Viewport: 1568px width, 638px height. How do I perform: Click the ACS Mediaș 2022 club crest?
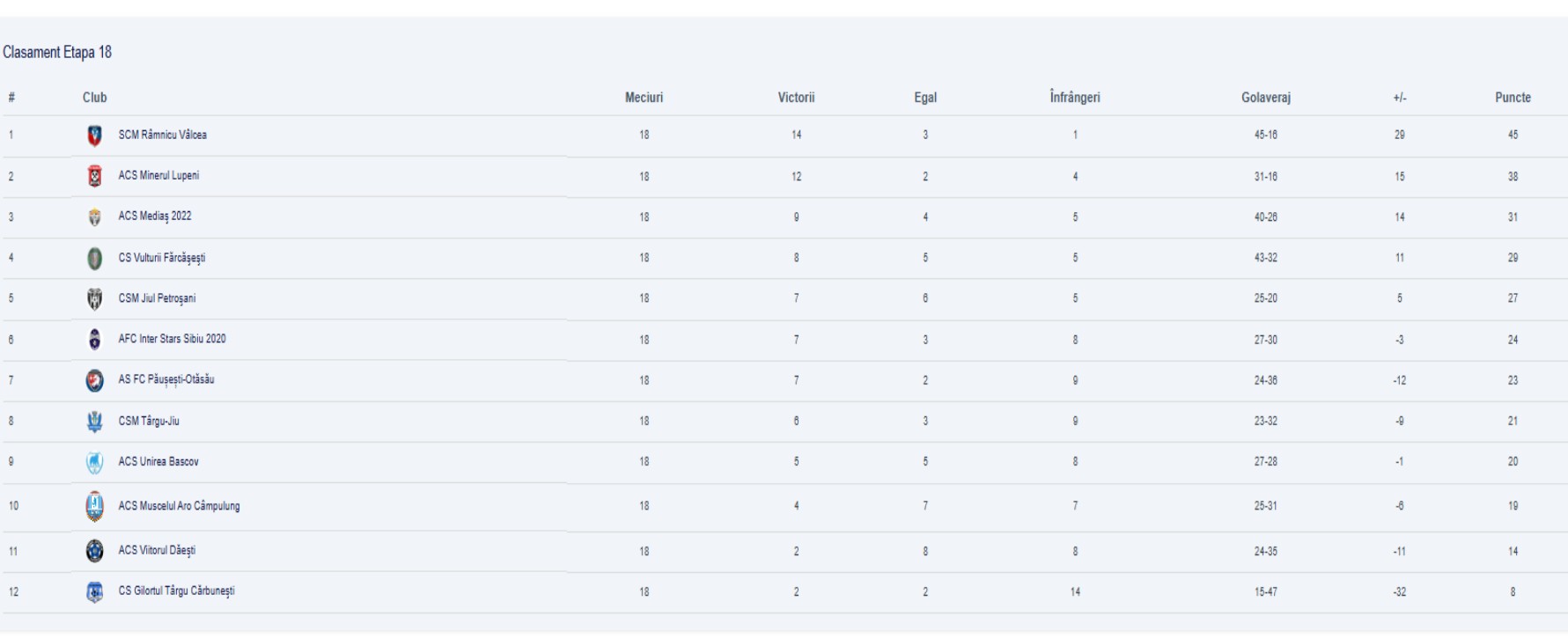click(x=95, y=217)
